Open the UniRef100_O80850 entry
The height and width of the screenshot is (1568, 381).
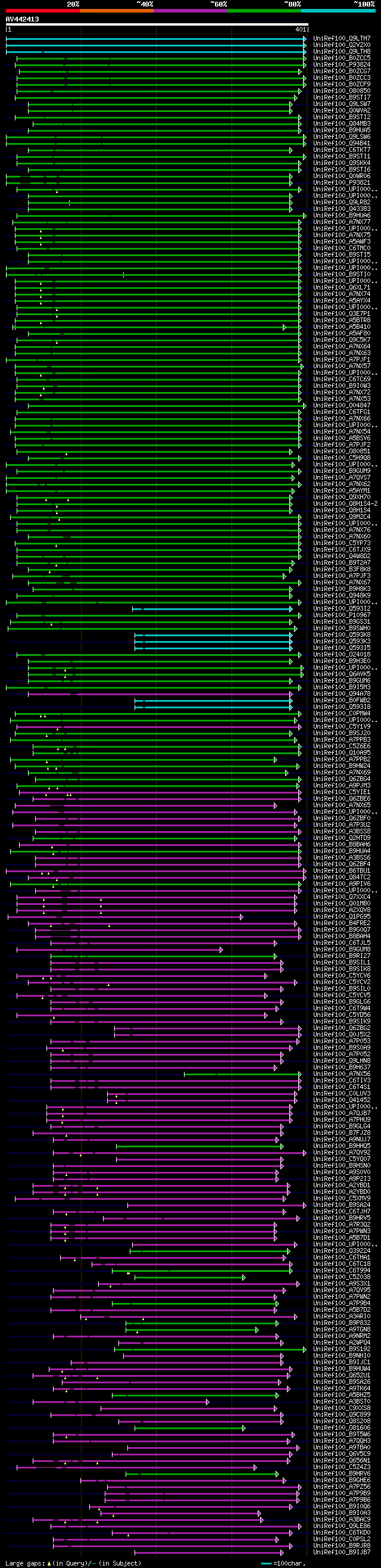point(342,91)
